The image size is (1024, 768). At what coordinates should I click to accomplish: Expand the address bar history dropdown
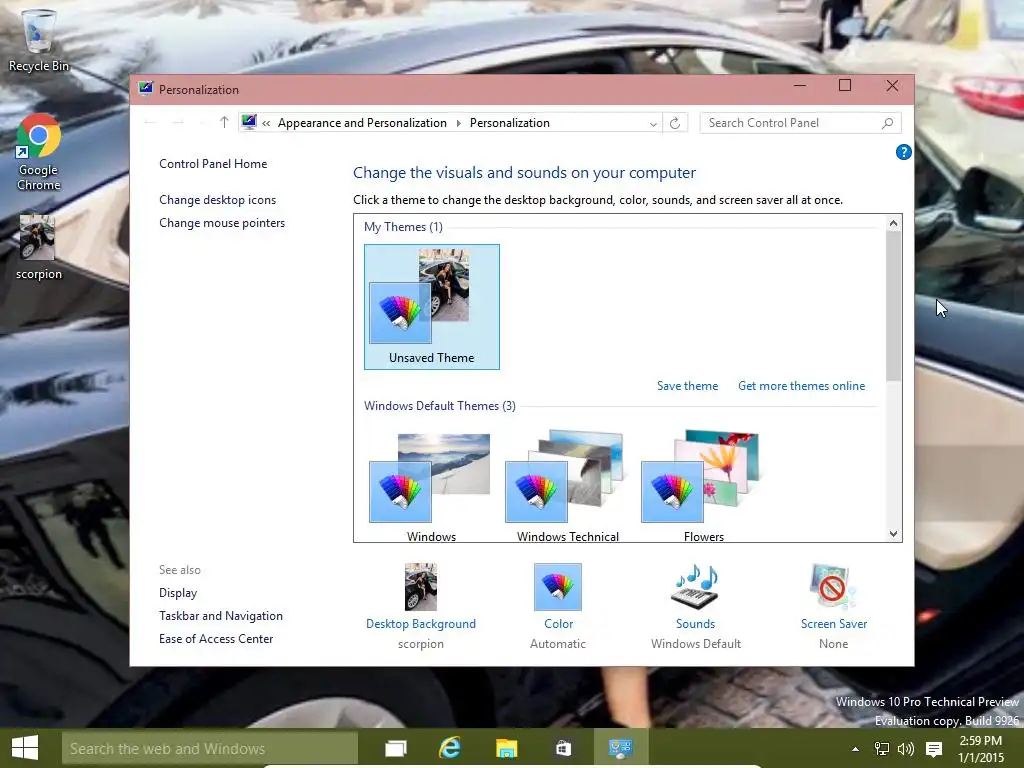(x=653, y=123)
